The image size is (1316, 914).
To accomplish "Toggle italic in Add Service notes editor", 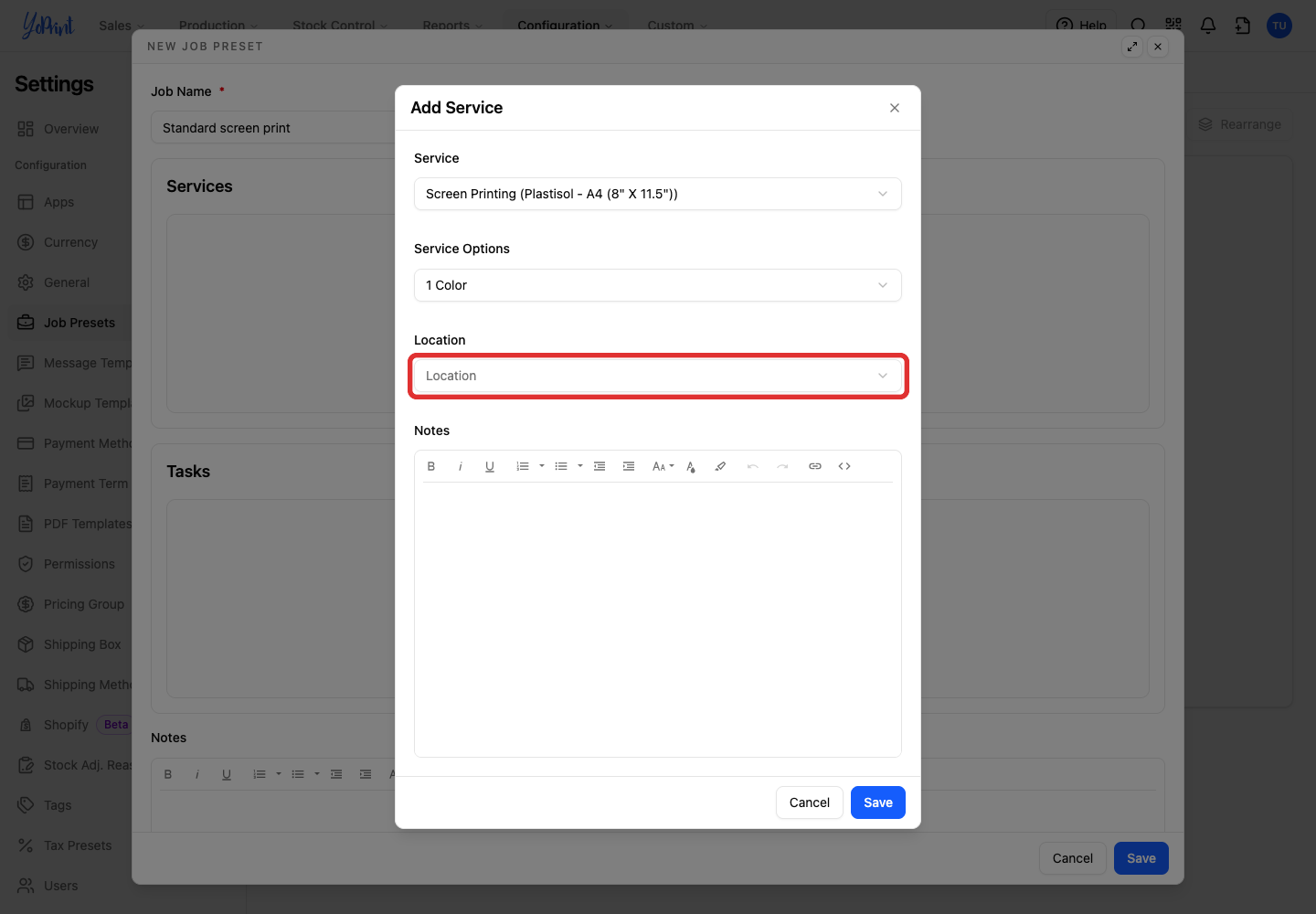I will pos(461,466).
